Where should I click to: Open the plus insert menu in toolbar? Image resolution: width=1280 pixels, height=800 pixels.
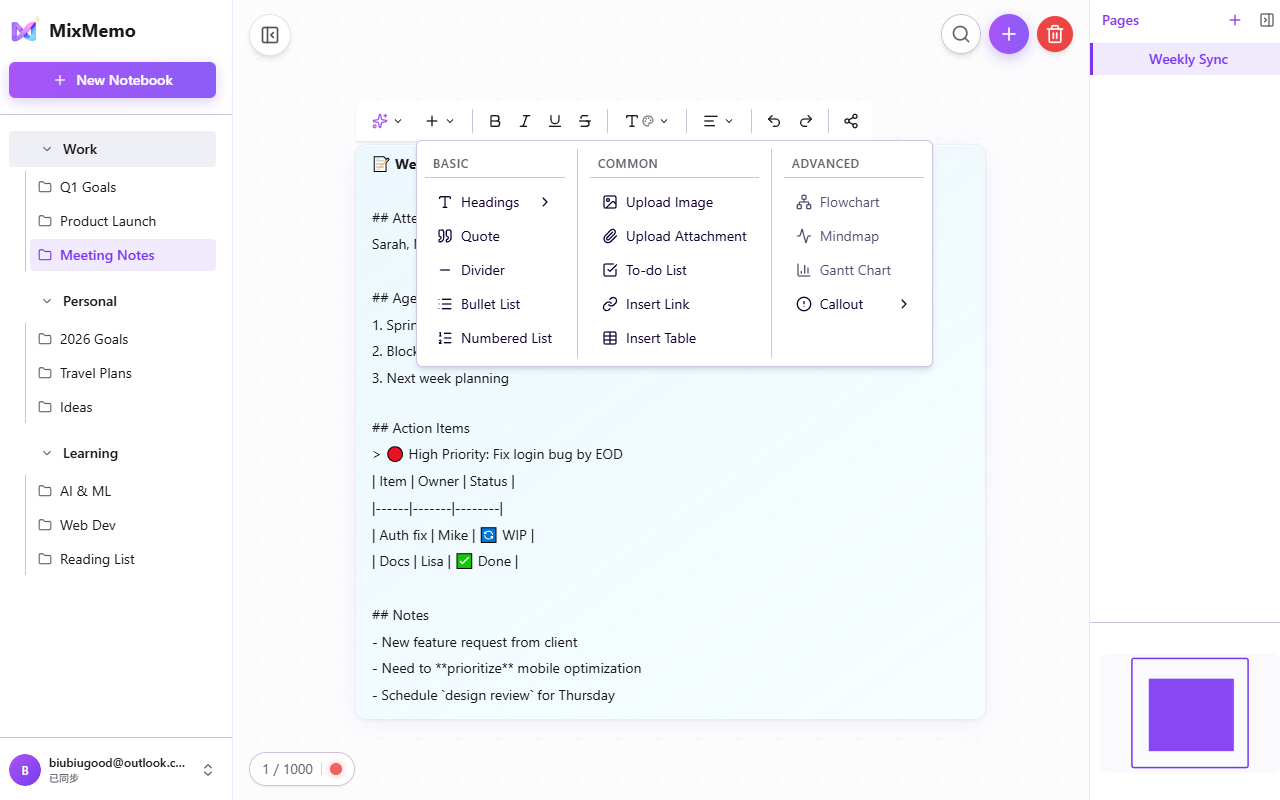pos(439,121)
